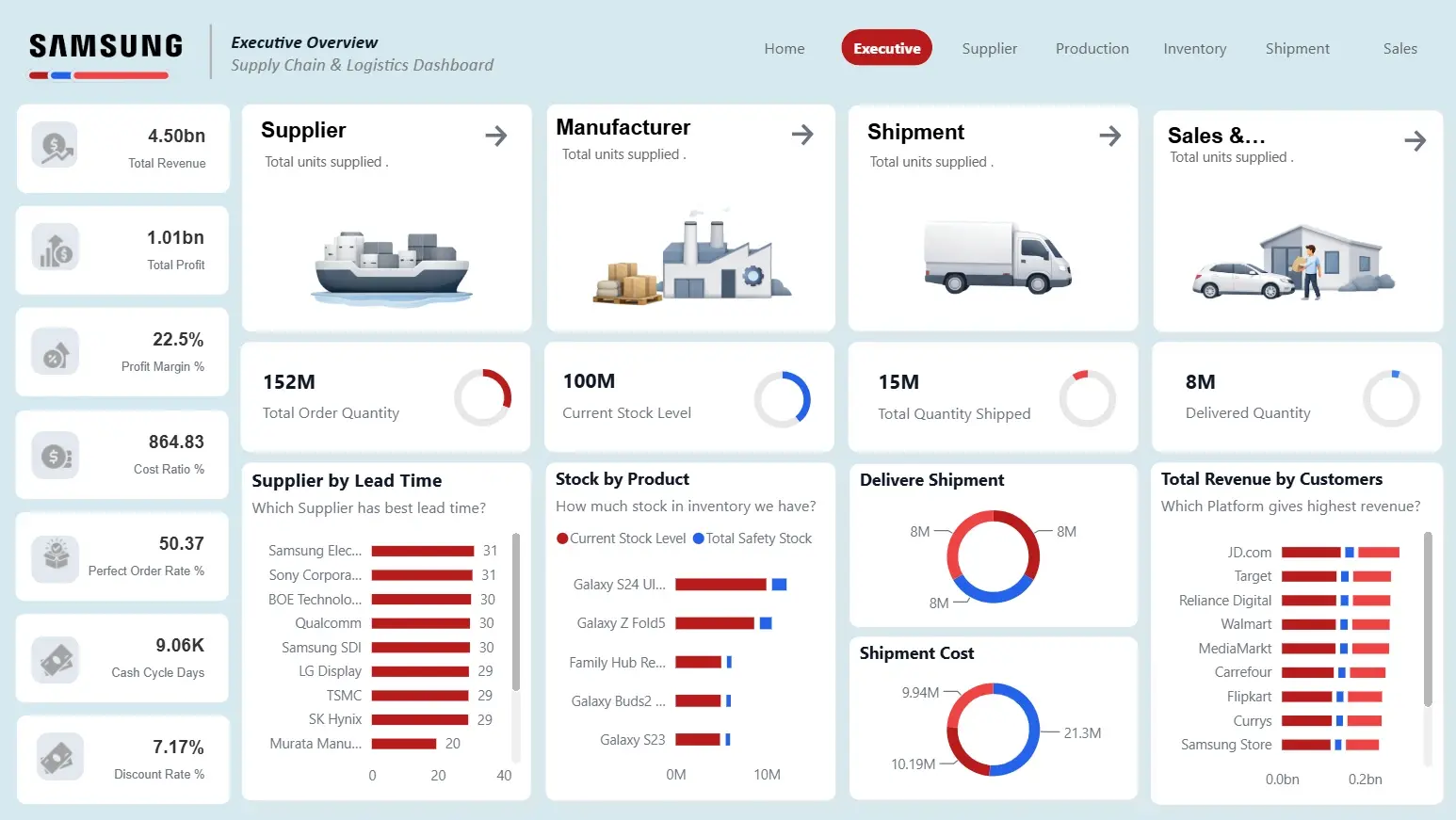This screenshot has height=820, width=1456.
Task: Click the Profit Margin % icon
Action: pyautogui.click(x=55, y=351)
